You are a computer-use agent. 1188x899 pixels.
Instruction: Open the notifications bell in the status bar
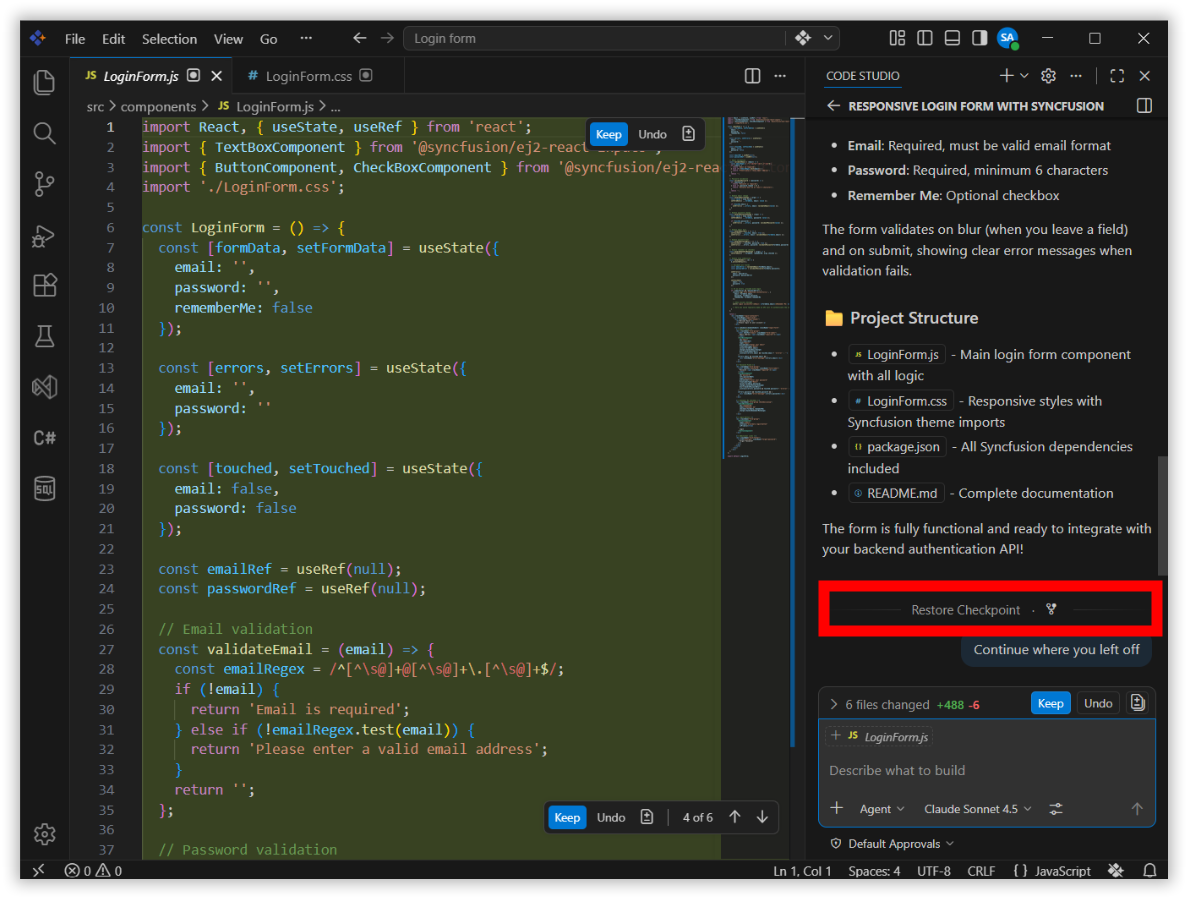tap(1149, 871)
